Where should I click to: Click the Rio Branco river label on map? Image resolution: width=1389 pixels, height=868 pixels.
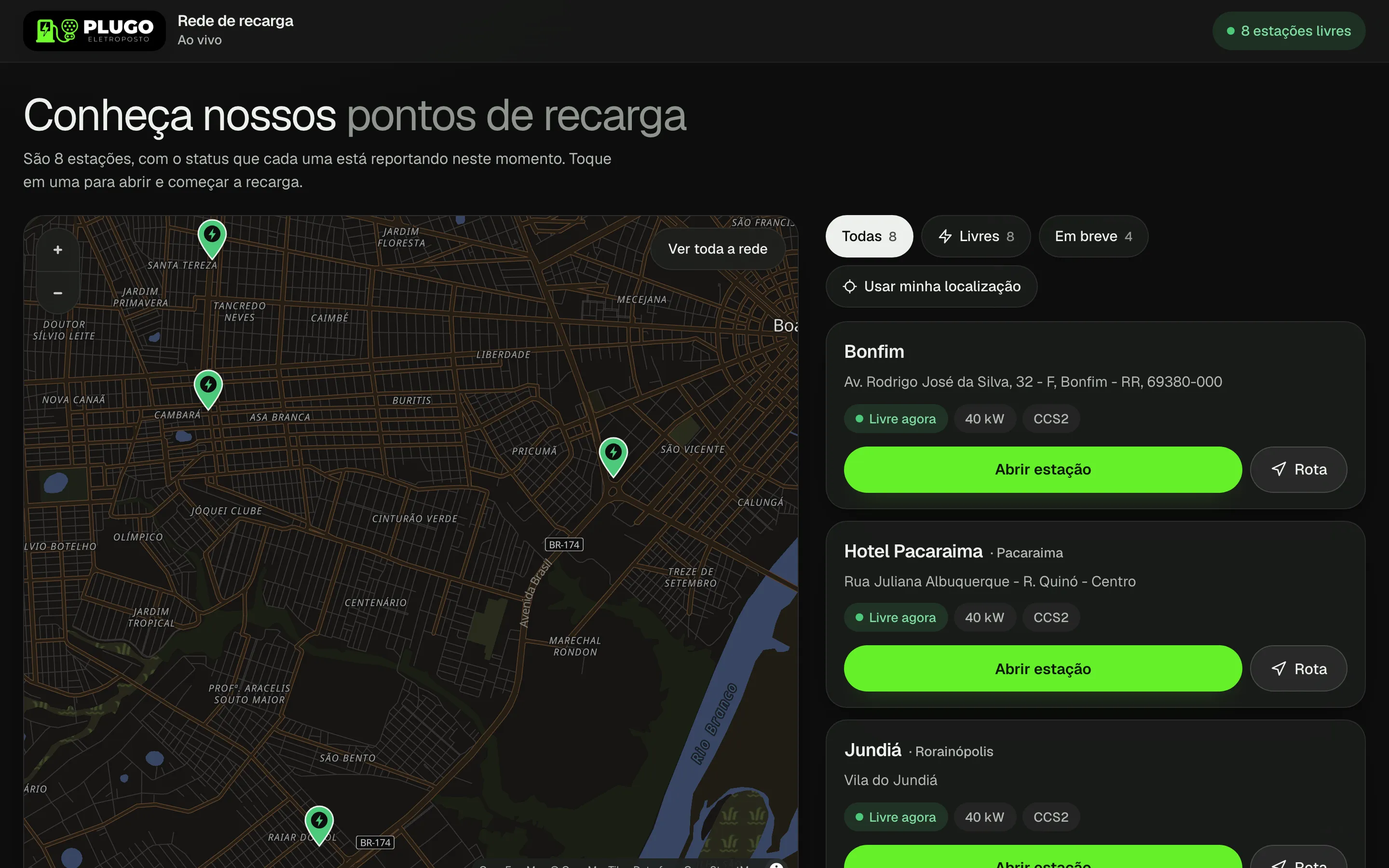[713, 723]
